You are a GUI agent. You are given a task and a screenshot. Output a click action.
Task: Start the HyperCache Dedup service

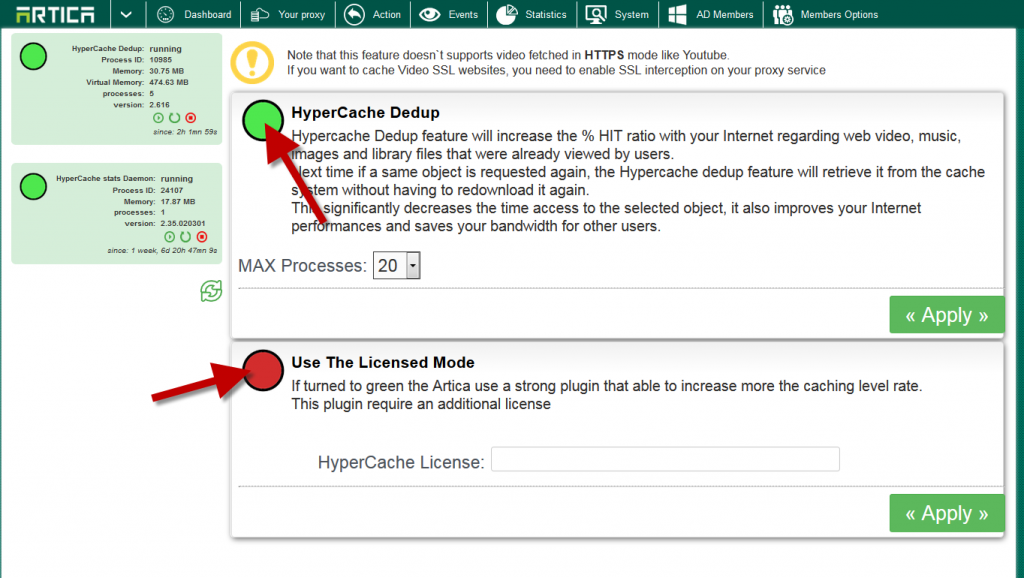(158, 118)
